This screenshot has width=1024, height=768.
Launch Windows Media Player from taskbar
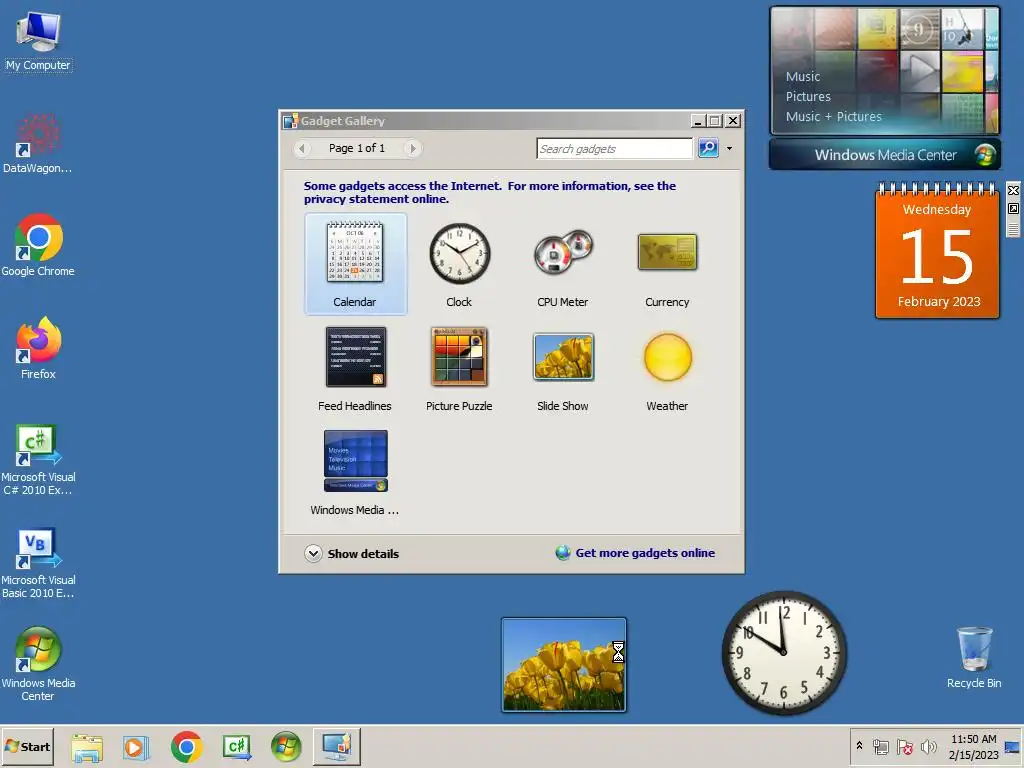(136, 747)
